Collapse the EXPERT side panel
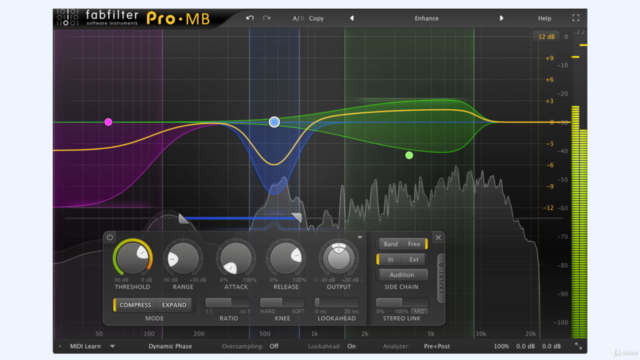The width and height of the screenshot is (640, 360). pyautogui.click(x=441, y=278)
